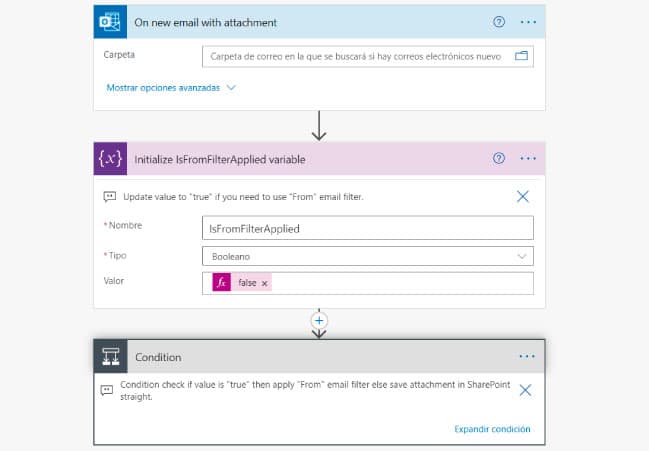The height and width of the screenshot is (451, 649).
Task: Open help for On new email trigger
Action: click(x=499, y=21)
